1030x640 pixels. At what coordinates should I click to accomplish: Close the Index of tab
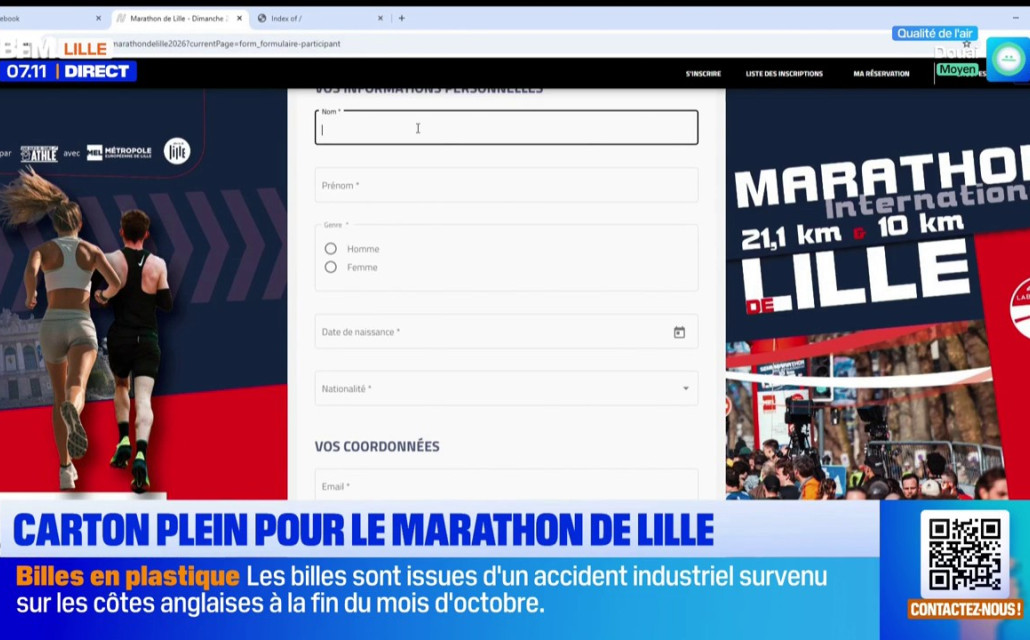[380, 18]
